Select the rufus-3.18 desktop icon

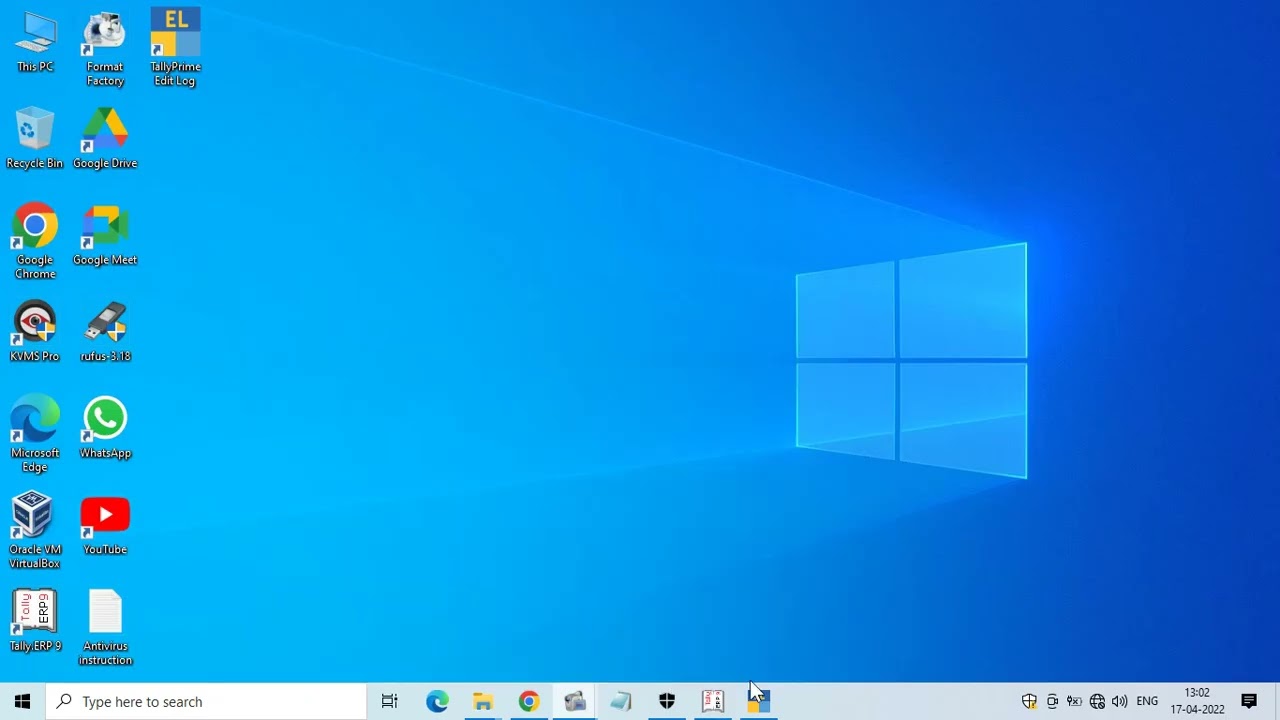105,331
